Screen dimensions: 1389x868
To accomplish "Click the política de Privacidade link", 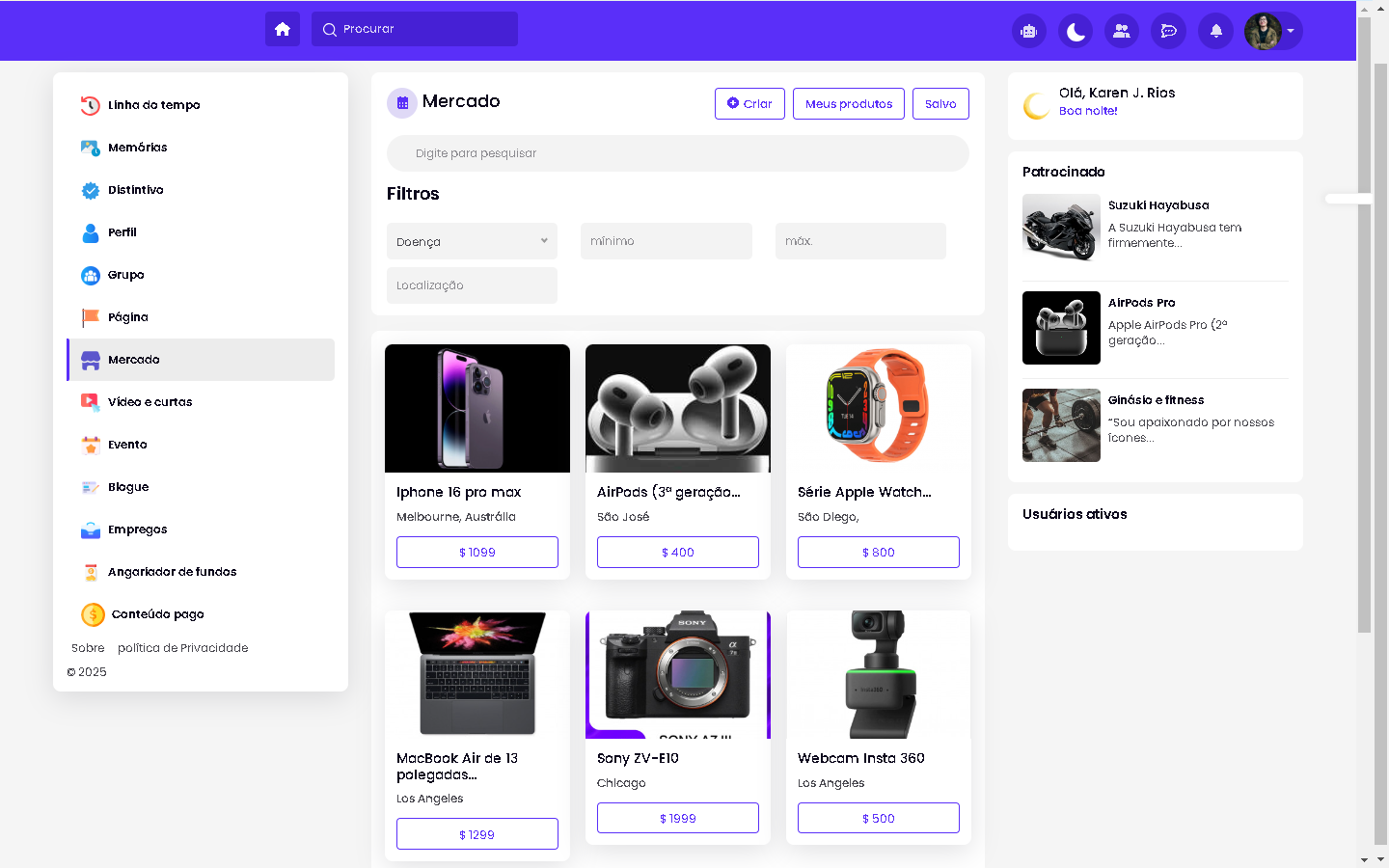I will click(x=182, y=648).
